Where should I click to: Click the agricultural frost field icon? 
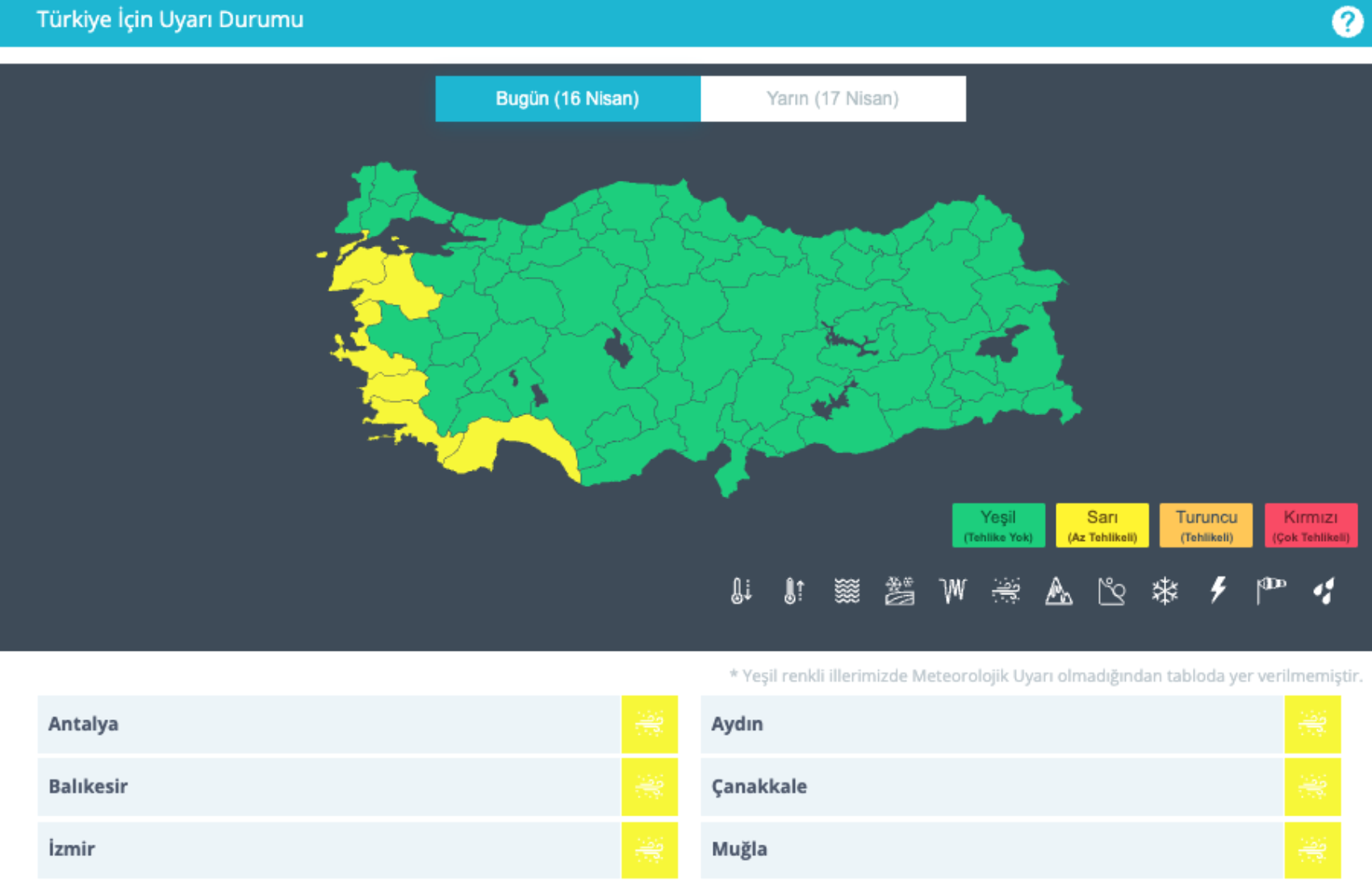(x=899, y=591)
